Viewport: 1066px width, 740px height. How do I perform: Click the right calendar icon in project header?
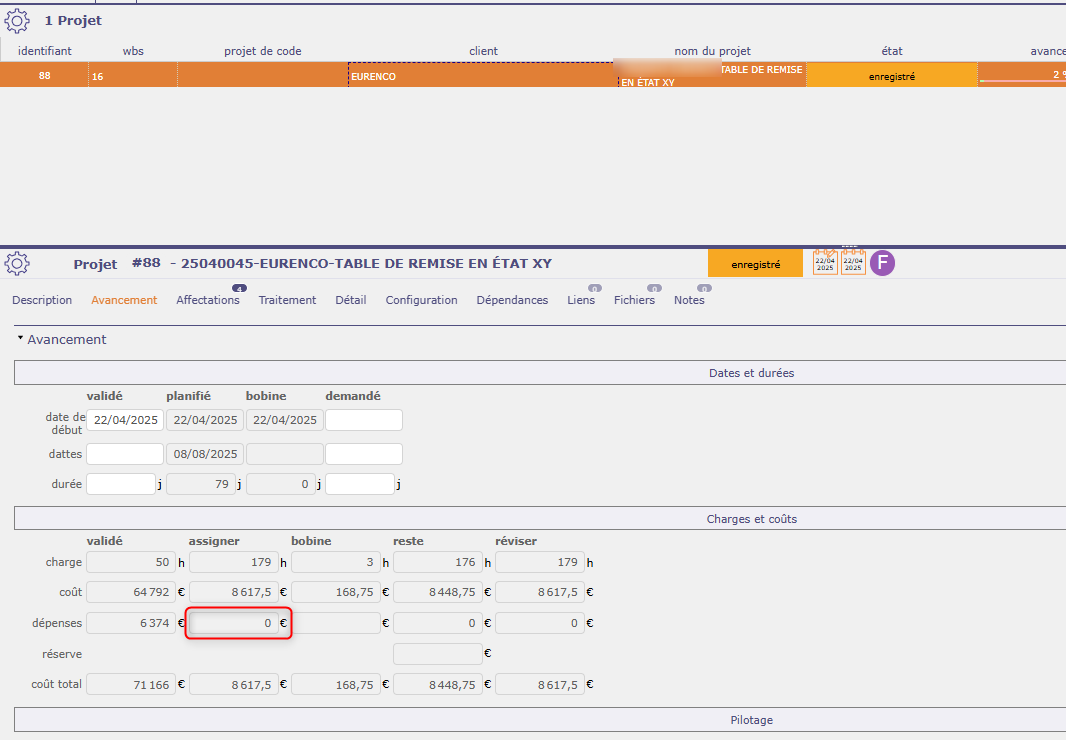[853, 263]
